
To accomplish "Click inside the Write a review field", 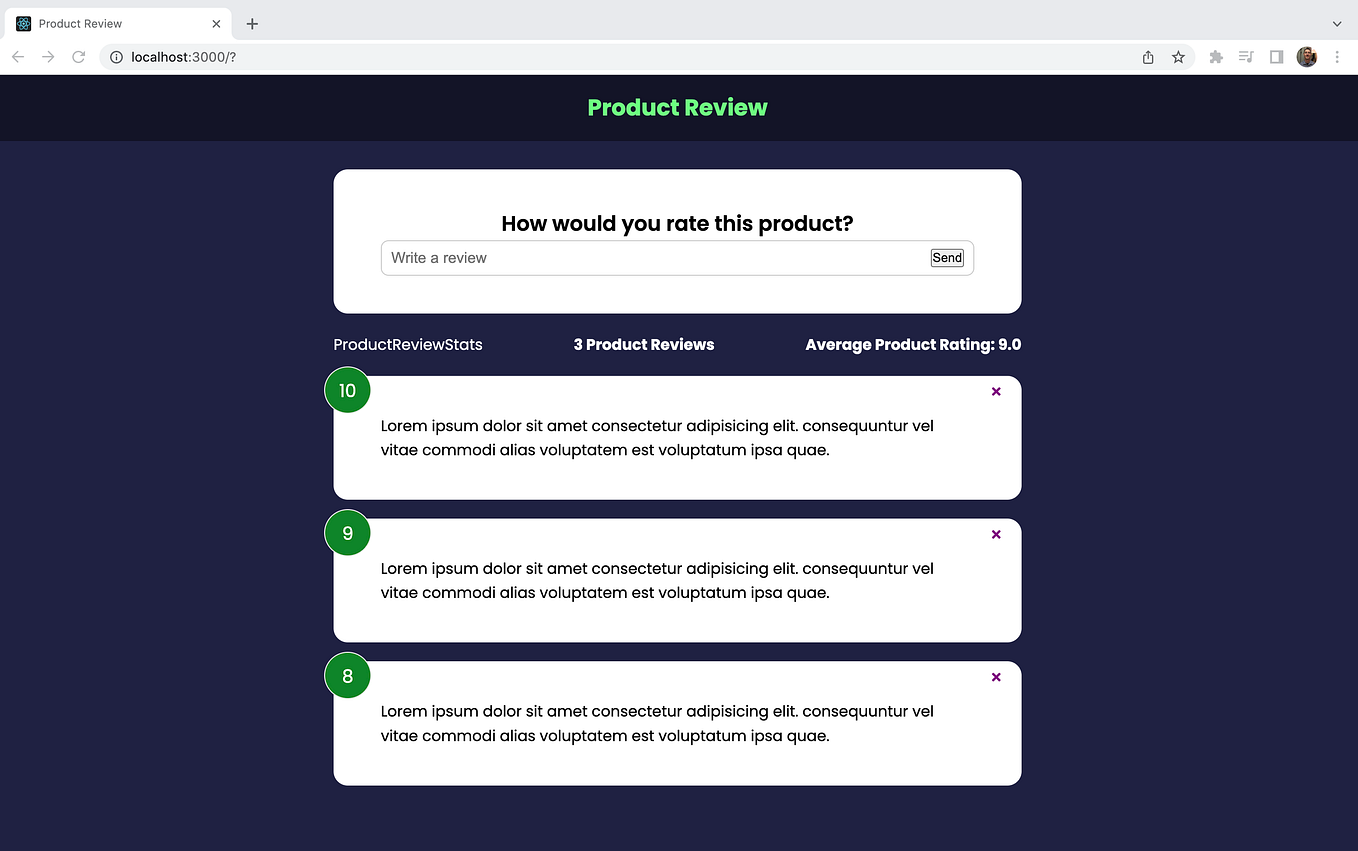I will point(600,258).
